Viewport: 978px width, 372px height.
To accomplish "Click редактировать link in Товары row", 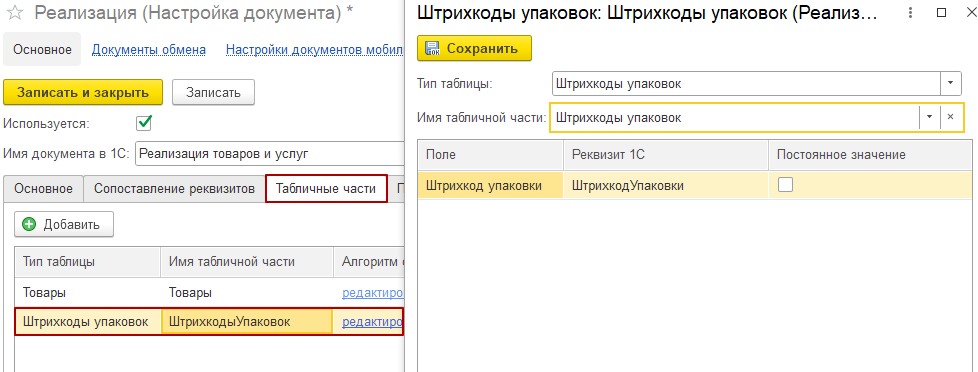I will (373, 293).
